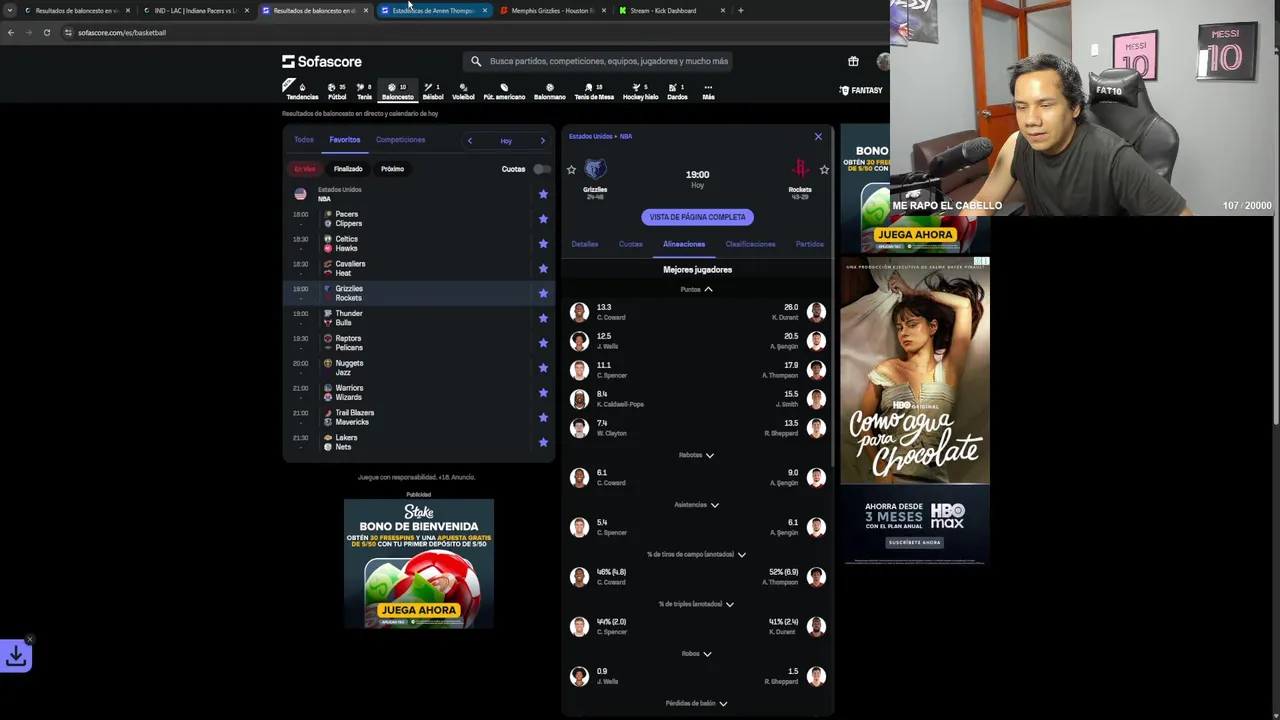Click VISTA DE PÁGINA COMPLETA button
The height and width of the screenshot is (720, 1280).
click(x=697, y=217)
